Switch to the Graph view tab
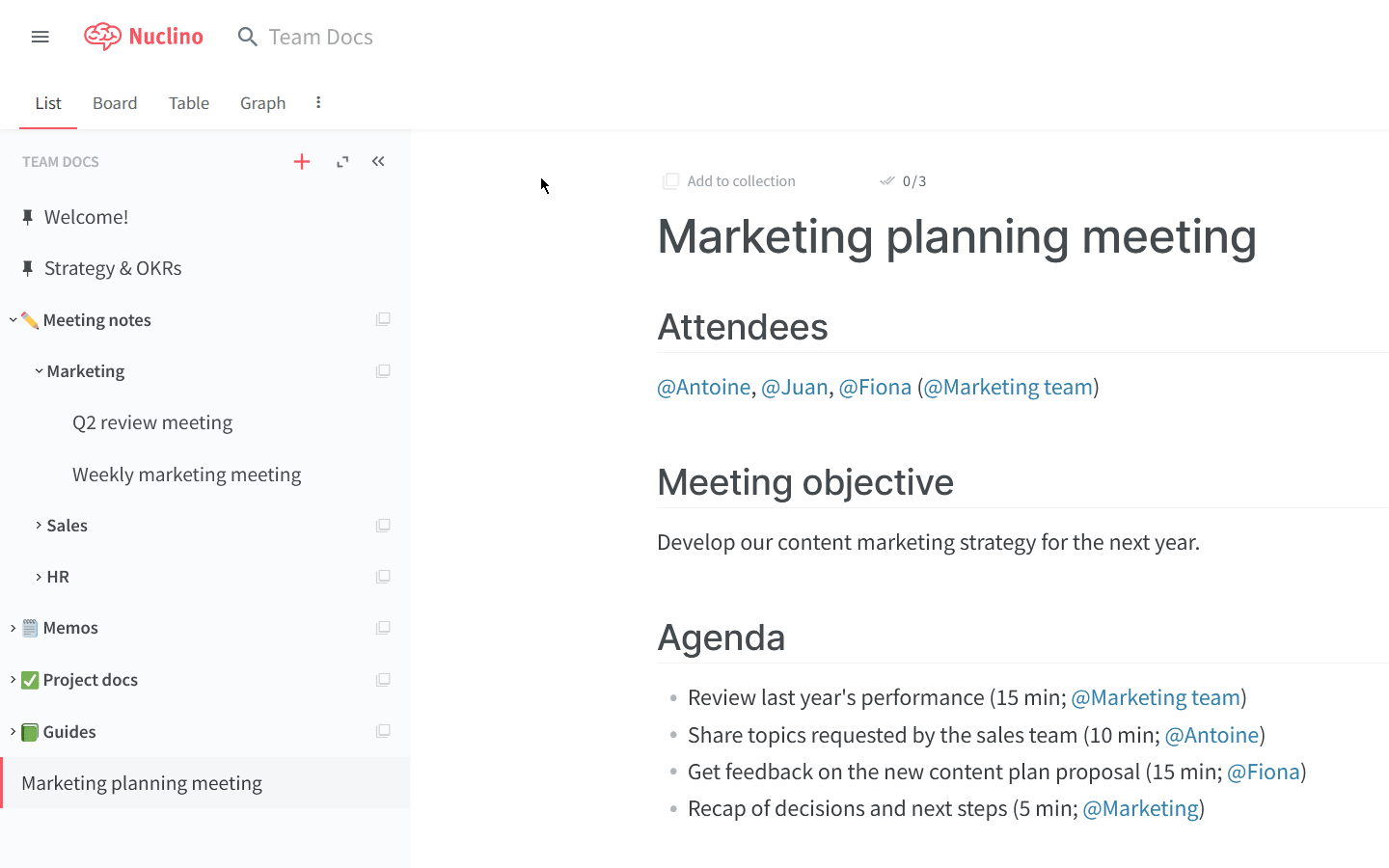Image resolution: width=1389 pixels, height=868 pixels. click(x=262, y=103)
